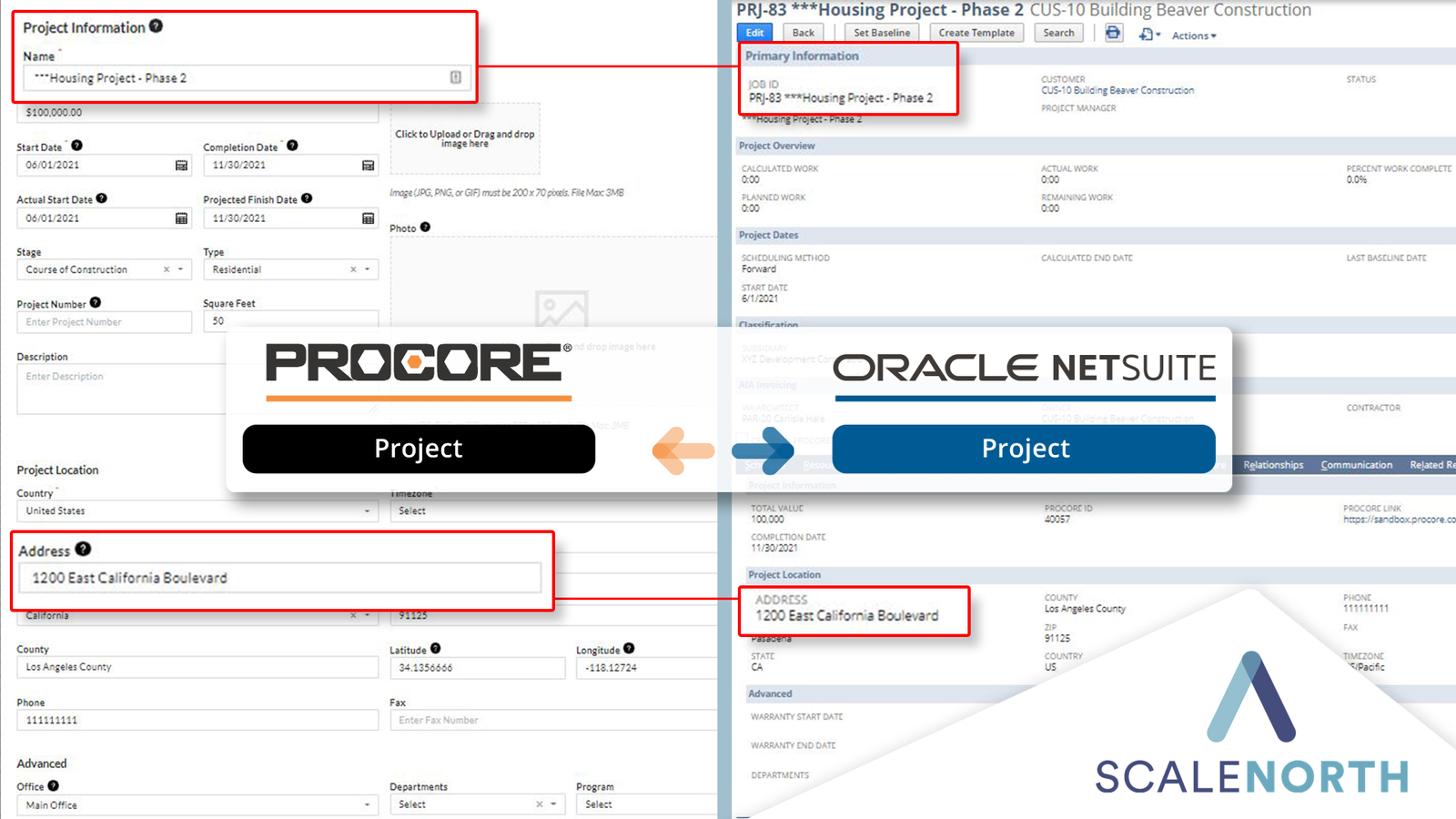
Task: Click the print icon in NetSuite toolbar
Action: tap(1113, 33)
